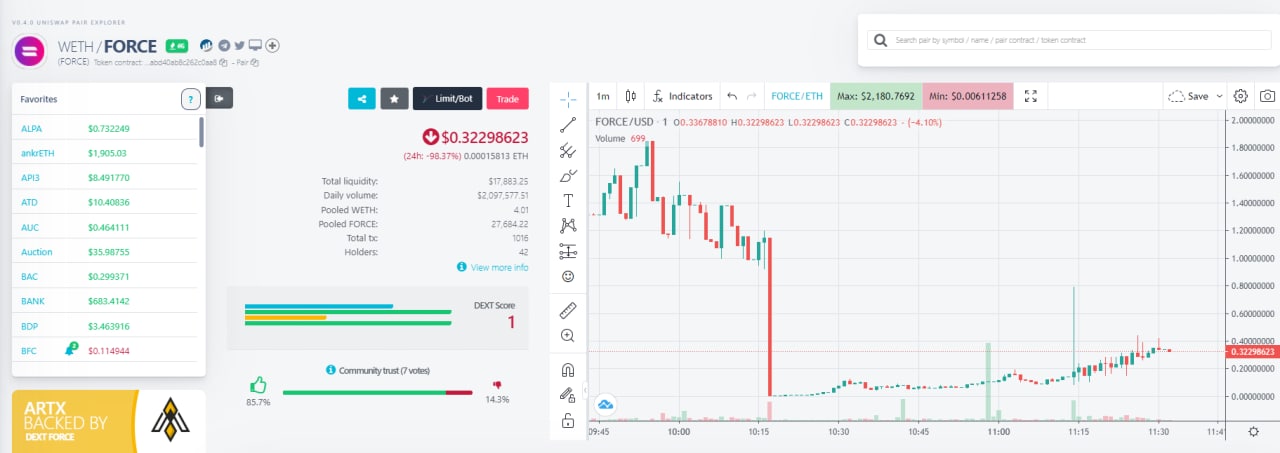Copy the token contract address

(x=223, y=62)
